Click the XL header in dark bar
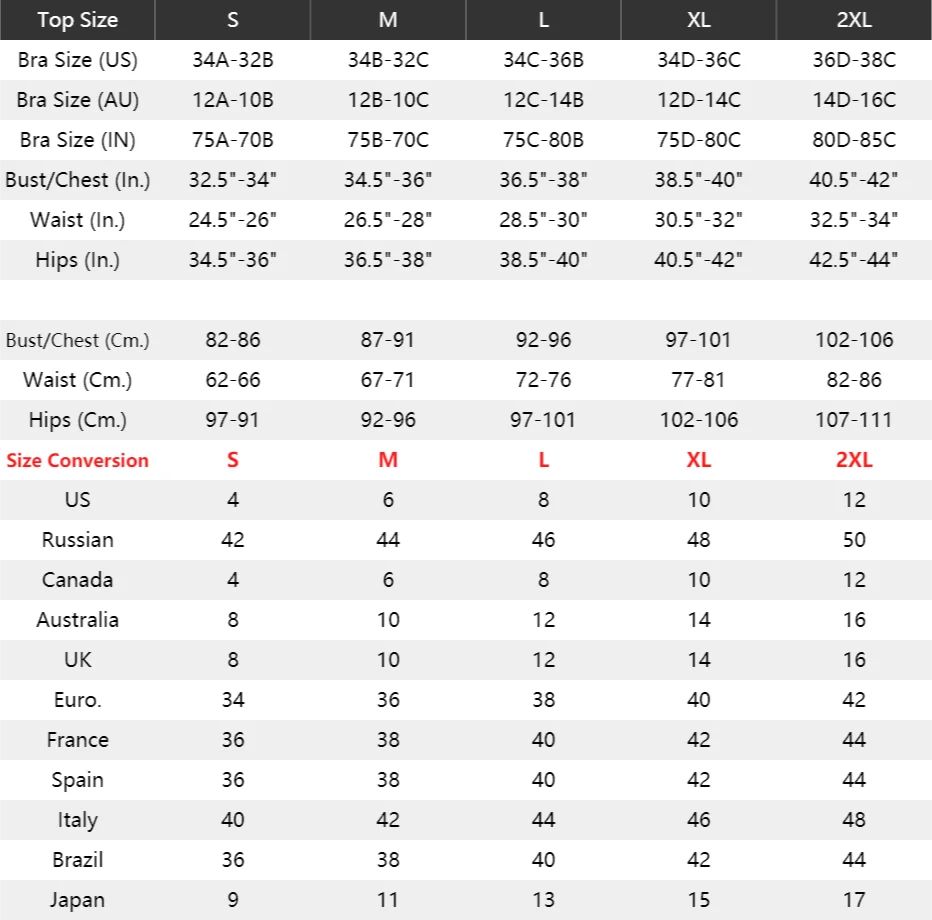Screen dimensions: 932x920 click(x=698, y=20)
